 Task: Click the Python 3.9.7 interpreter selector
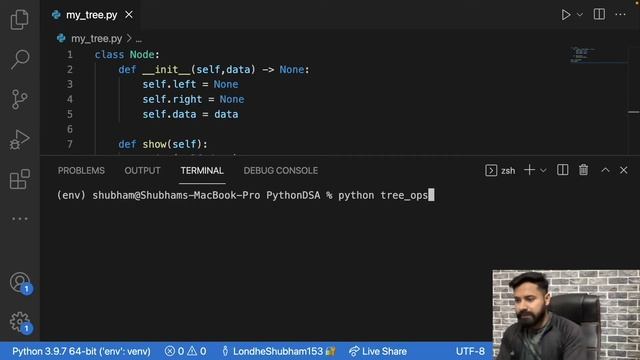[81, 351]
